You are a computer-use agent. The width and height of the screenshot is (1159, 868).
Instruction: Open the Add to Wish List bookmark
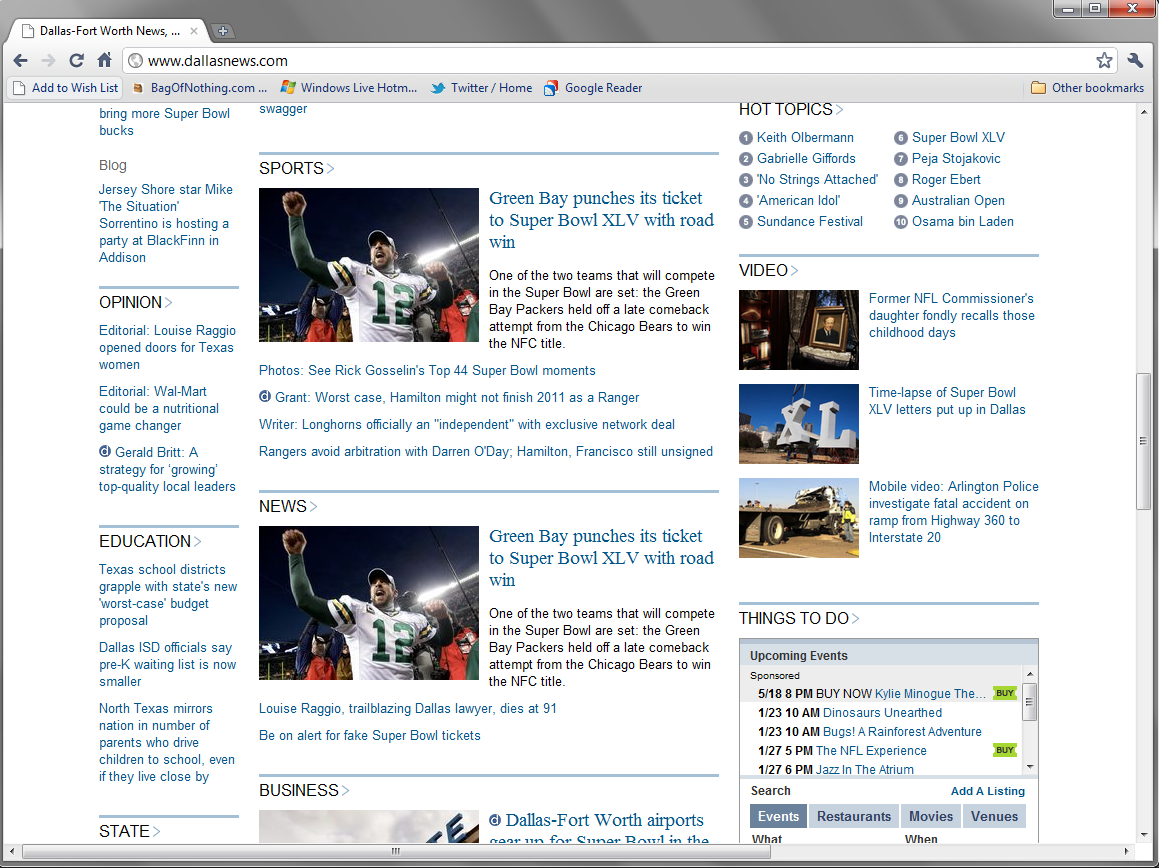[x=66, y=88]
